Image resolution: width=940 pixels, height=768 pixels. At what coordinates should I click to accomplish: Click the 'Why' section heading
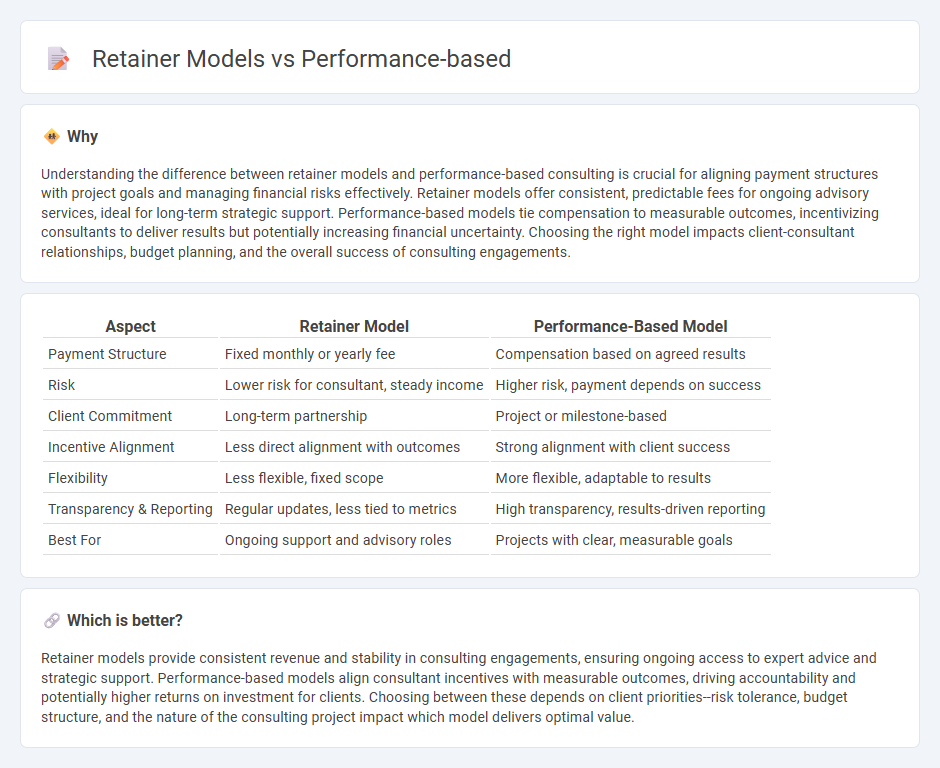click(82, 137)
